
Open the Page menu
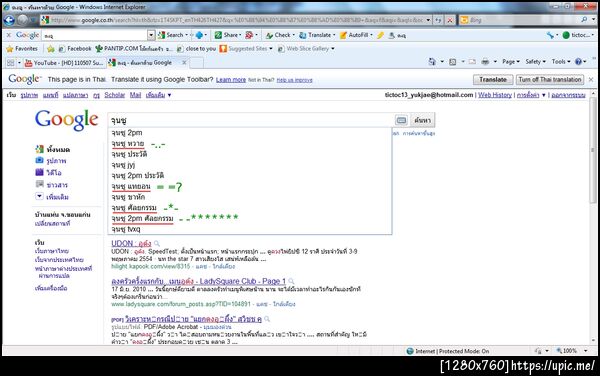point(511,62)
